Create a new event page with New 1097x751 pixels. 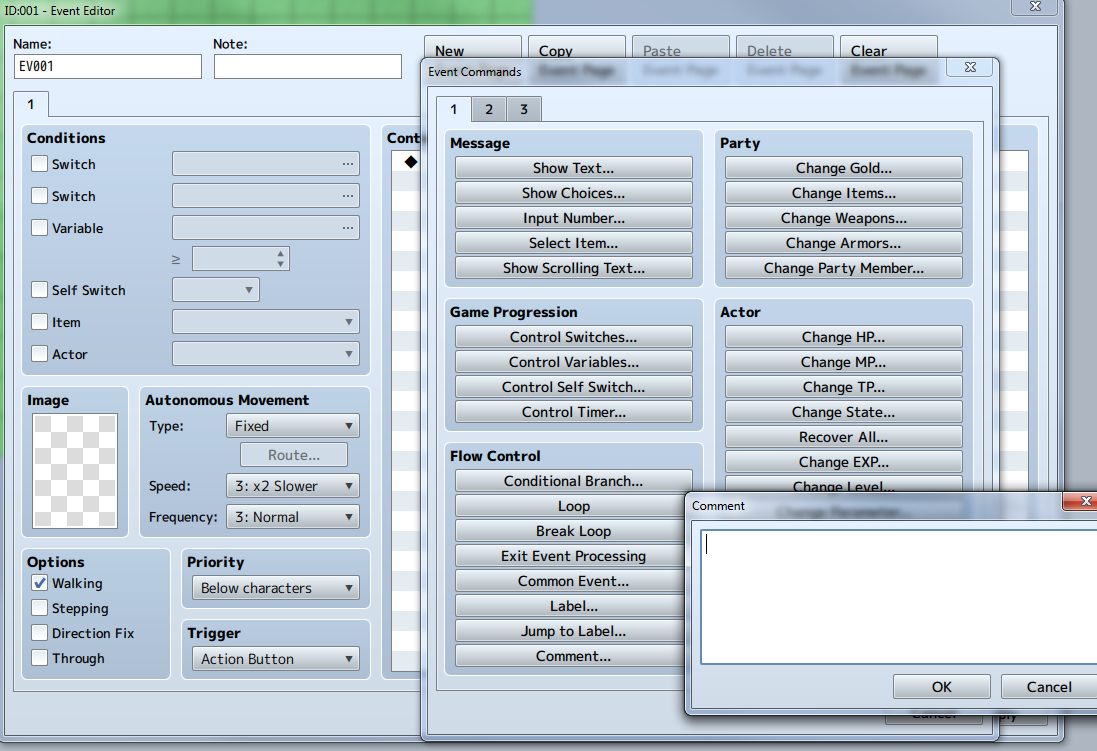coord(472,50)
